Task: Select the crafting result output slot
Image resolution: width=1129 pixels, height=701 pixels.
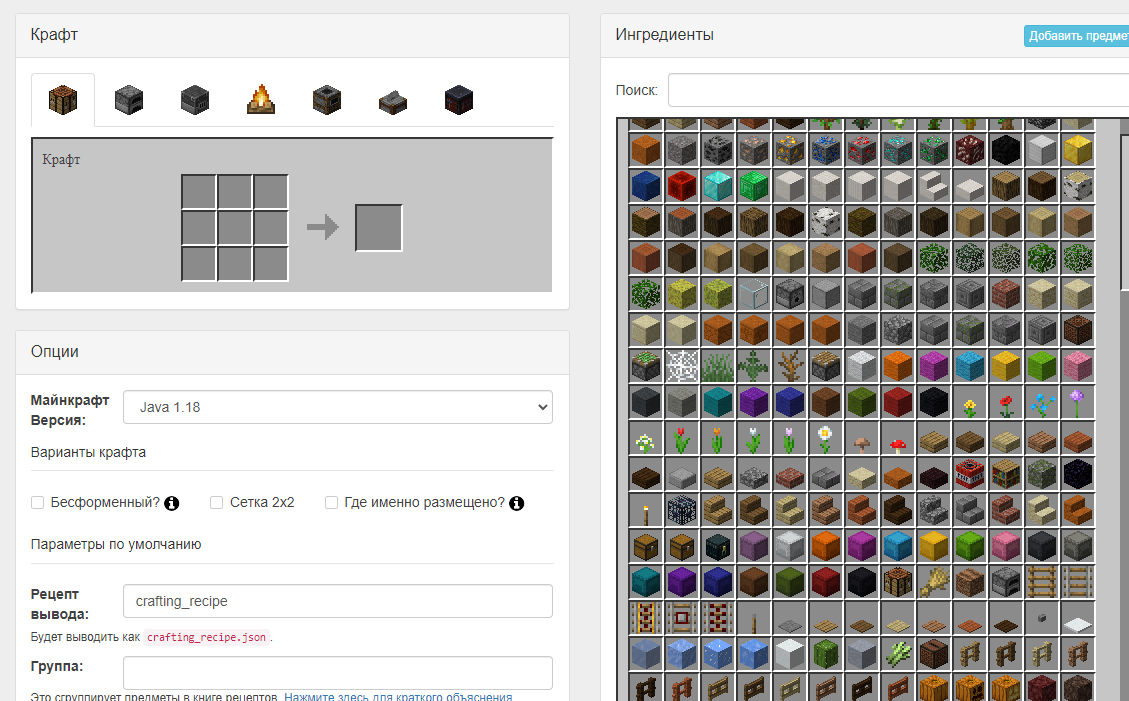Action: (379, 227)
